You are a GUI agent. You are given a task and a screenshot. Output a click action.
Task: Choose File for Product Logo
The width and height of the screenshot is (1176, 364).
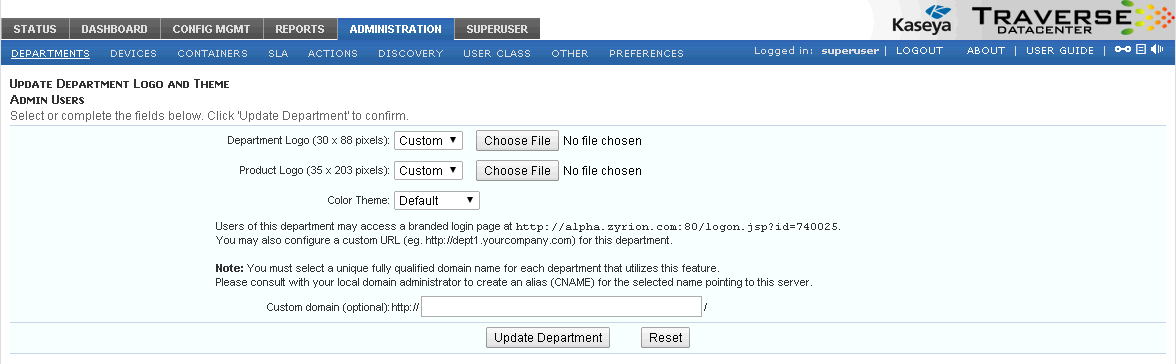pos(518,170)
